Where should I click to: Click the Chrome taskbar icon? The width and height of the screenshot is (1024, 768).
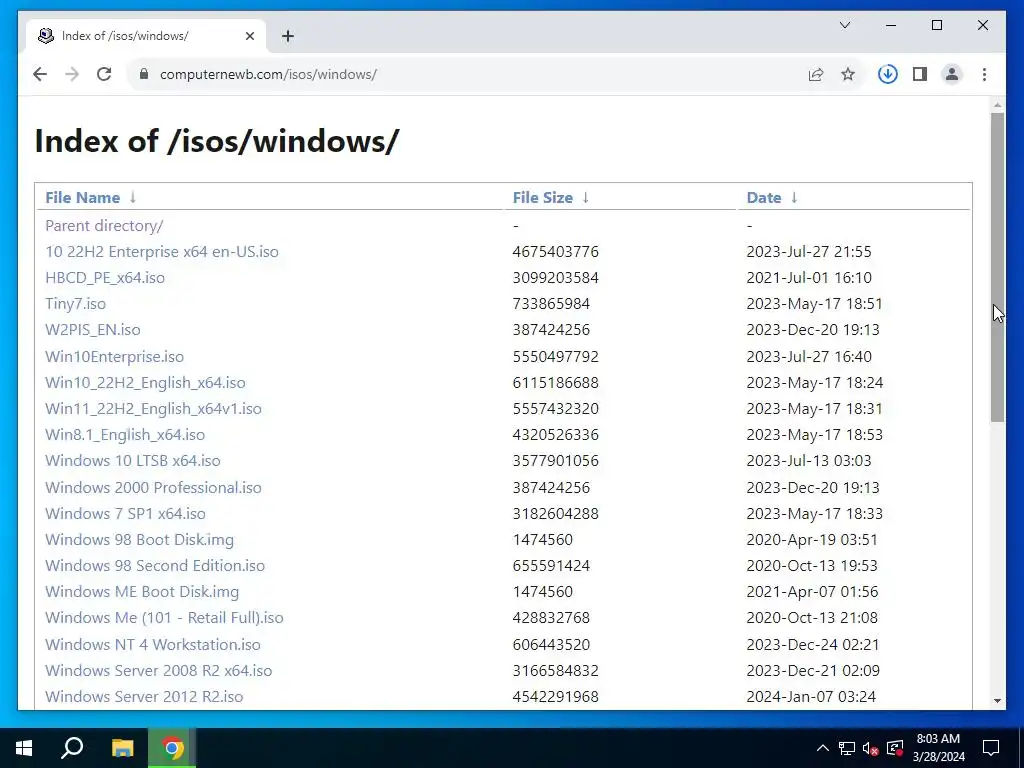pos(172,748)
